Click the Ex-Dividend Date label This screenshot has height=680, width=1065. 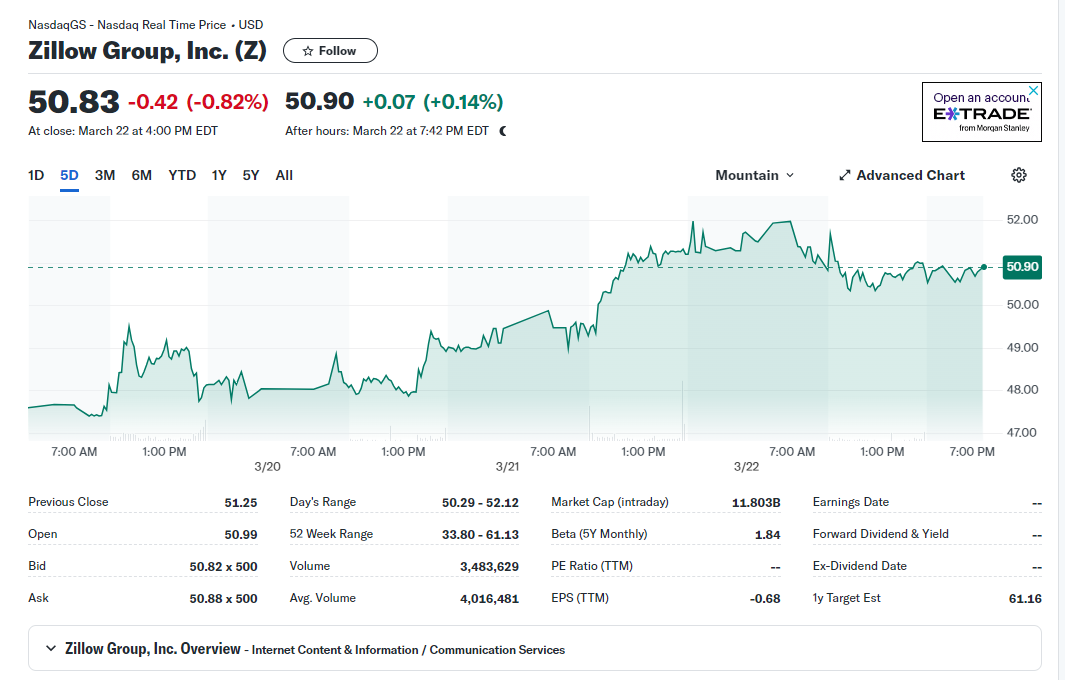(859, 566)
